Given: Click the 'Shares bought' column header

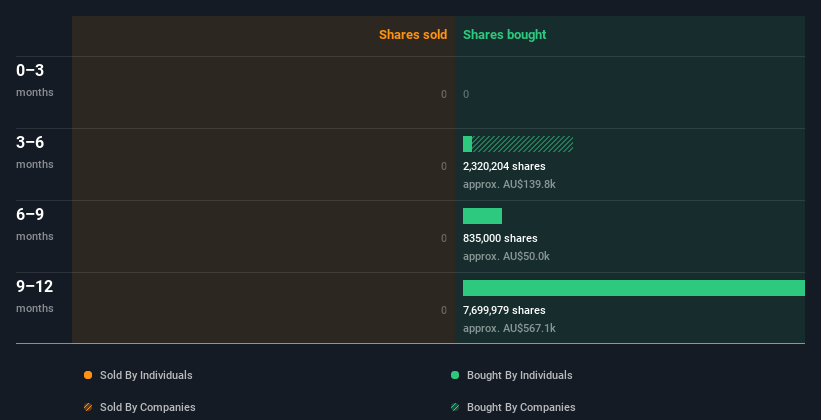Looking at the screenshot, I should coord(504,35).
